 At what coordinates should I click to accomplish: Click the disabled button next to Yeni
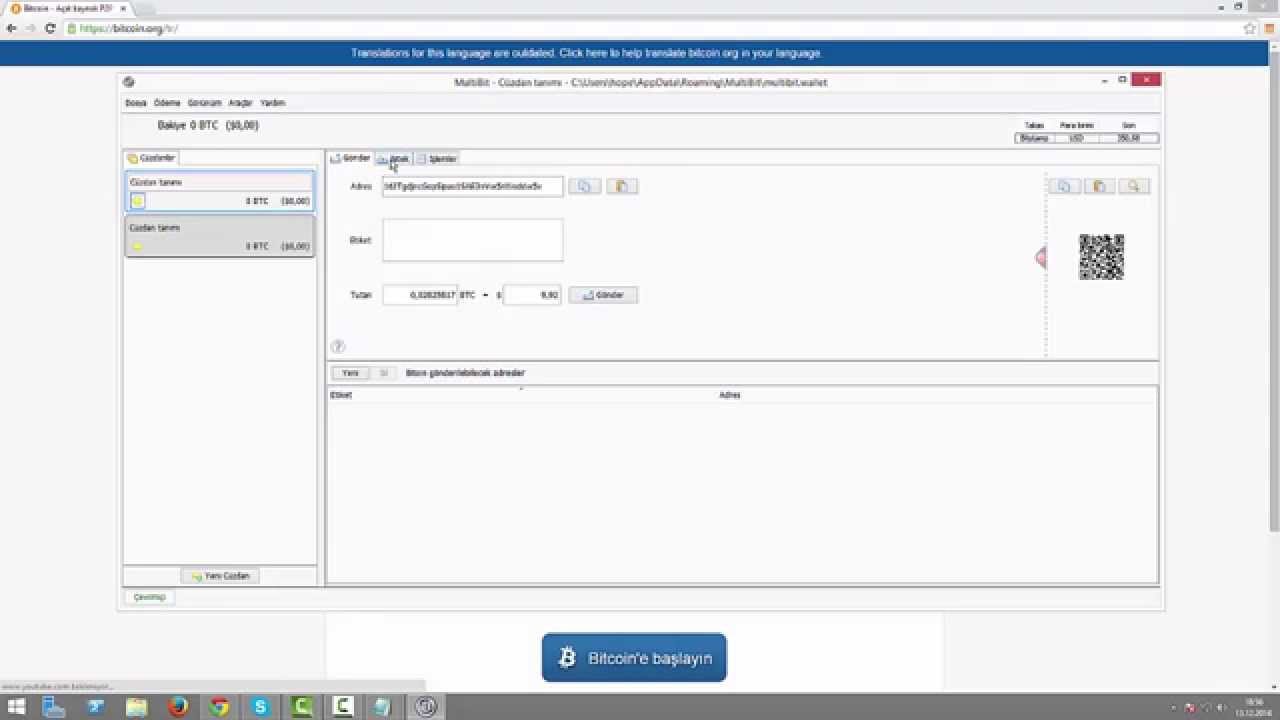pos(383,373)
